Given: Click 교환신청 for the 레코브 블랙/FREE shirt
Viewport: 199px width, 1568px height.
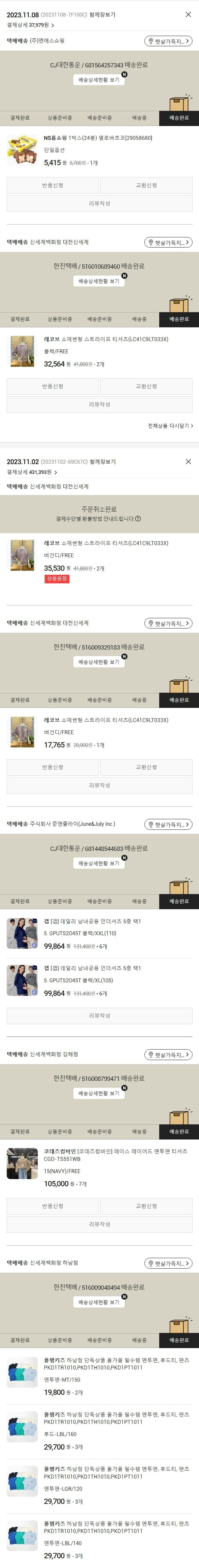Looking at the screenshot, I should coord(146,387).
